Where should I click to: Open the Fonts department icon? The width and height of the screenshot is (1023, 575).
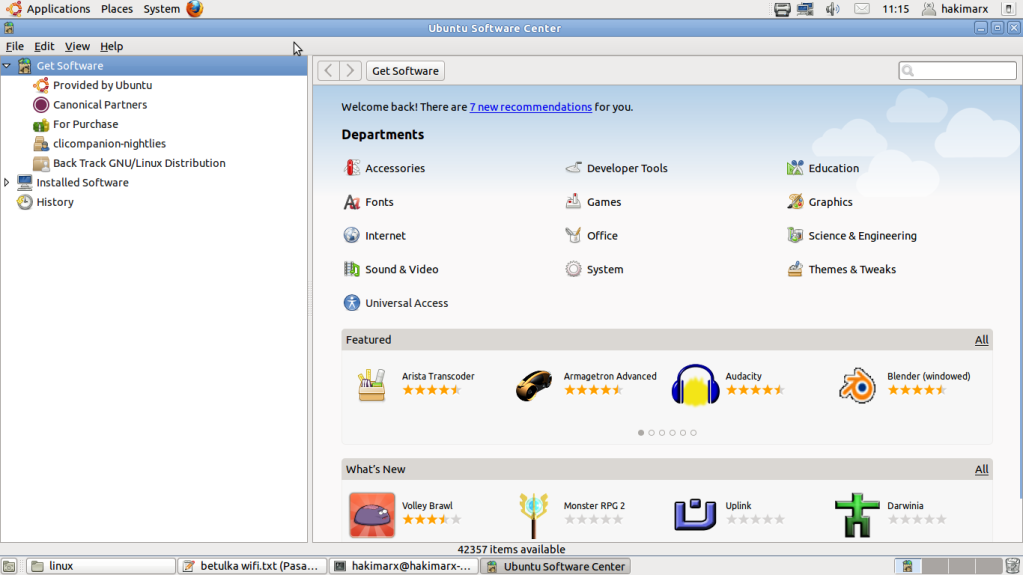(x=352, y=202)
